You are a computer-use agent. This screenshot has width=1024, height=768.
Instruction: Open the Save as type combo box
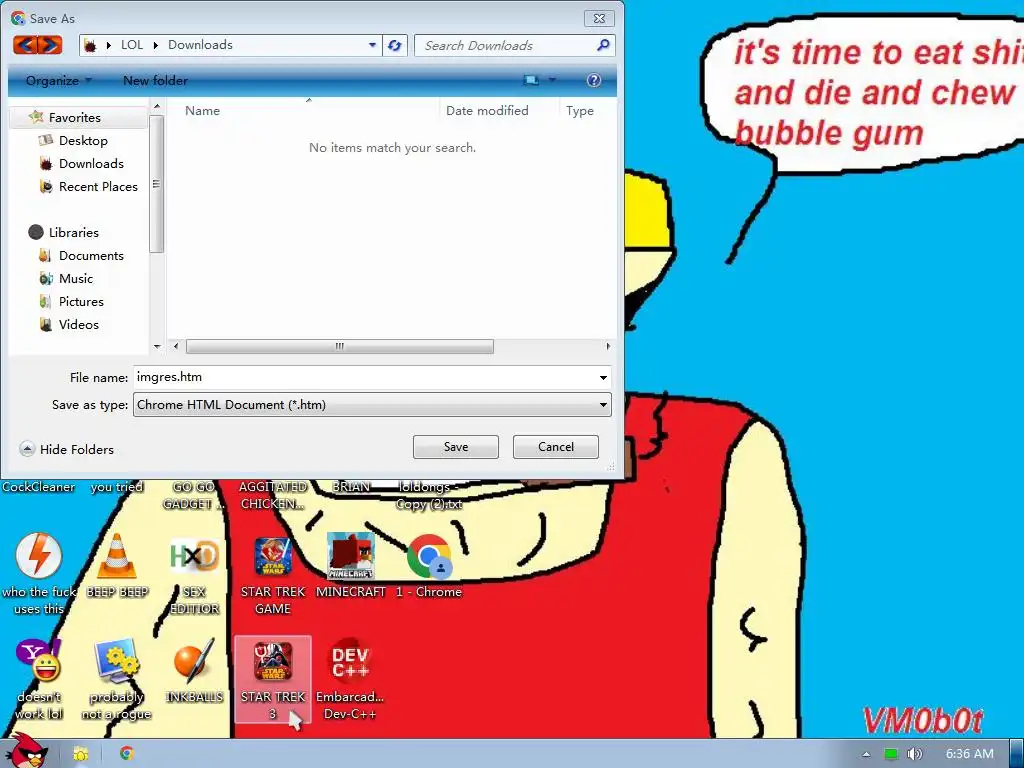tap(372, 404)
